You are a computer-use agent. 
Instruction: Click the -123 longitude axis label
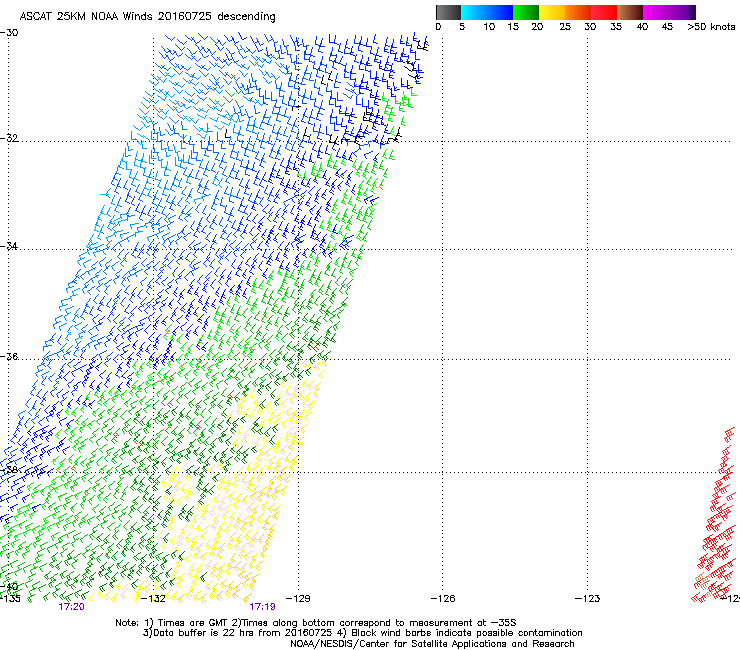588,599
